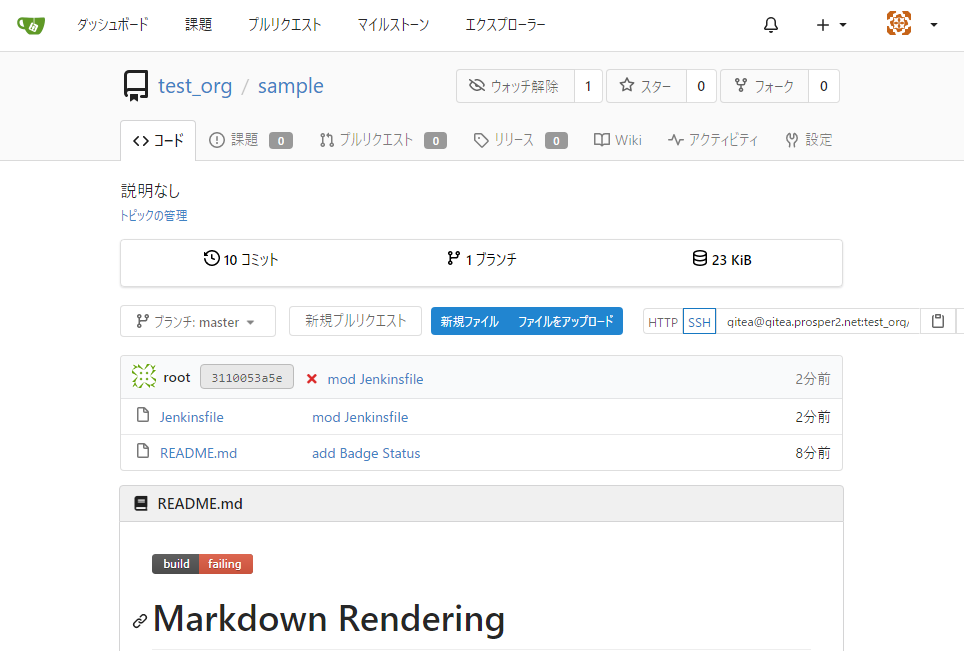Click the build failing badge
The image size is (964, 651).
[x=202, y=564]
